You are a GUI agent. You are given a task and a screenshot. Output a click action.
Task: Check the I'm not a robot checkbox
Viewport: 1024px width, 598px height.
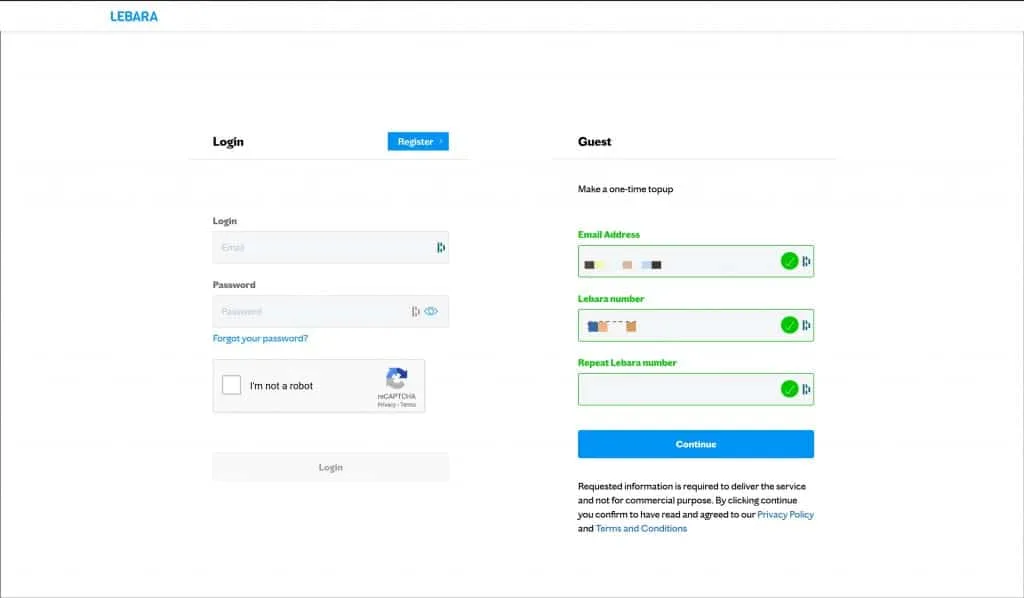[x=232, y=385]
